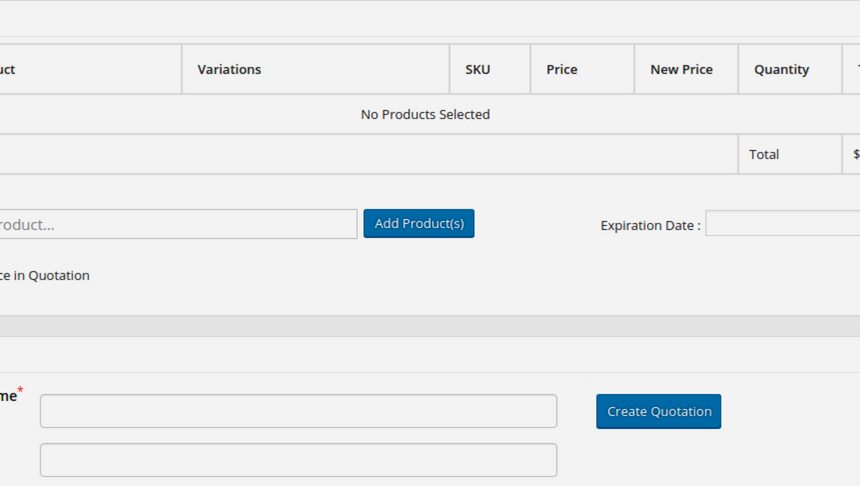
Task: Click the 'in Quotation' label text
Action: pos(52,275)
